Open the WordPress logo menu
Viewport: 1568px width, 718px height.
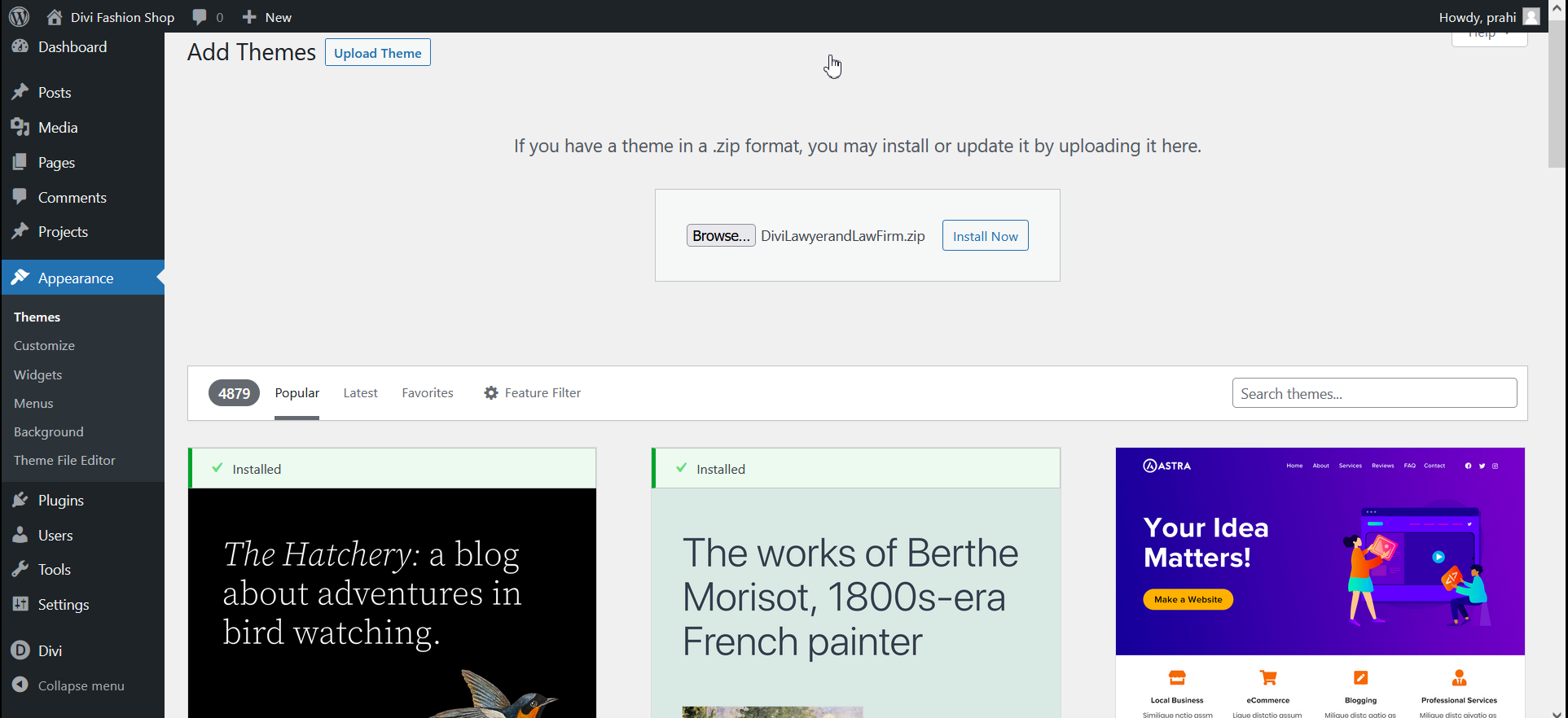click(20, 16)
